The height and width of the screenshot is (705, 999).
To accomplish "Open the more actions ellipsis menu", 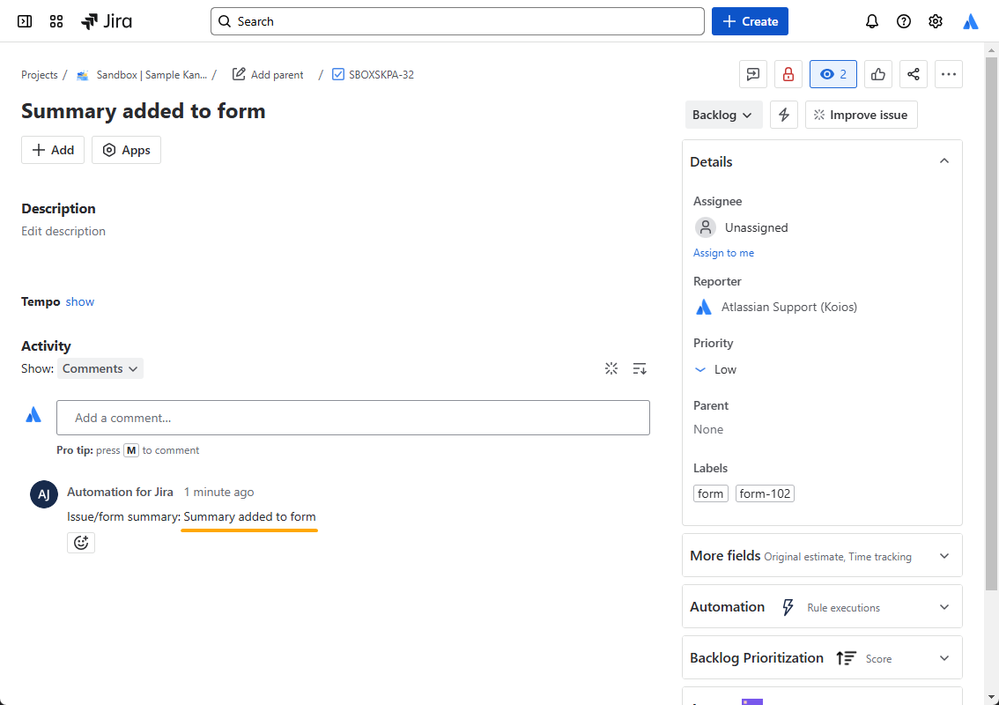I will (949, 75).
